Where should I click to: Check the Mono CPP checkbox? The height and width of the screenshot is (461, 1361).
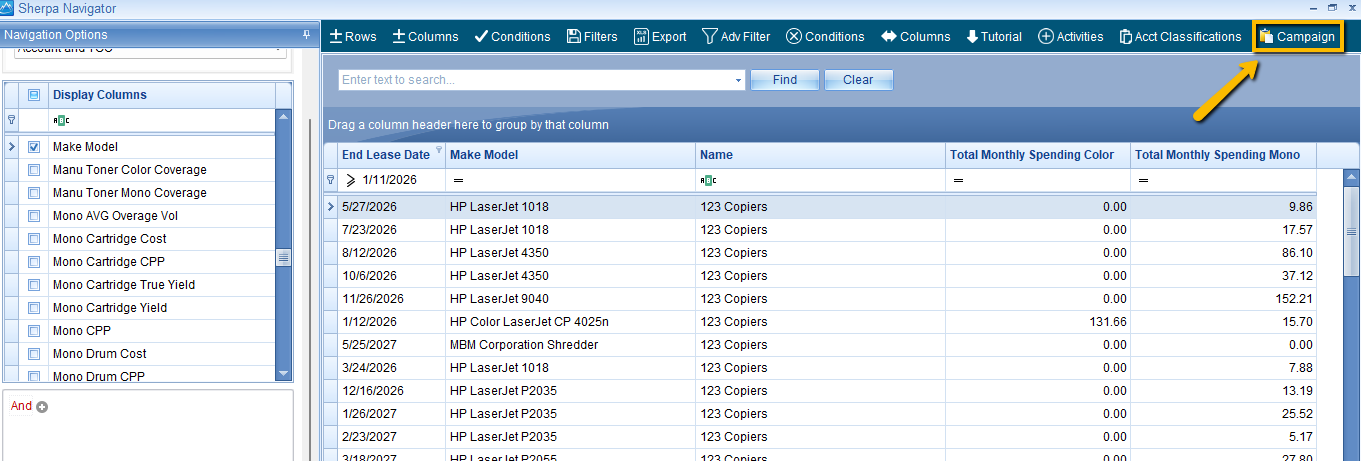pyautogui.click(x=34, y=331)
